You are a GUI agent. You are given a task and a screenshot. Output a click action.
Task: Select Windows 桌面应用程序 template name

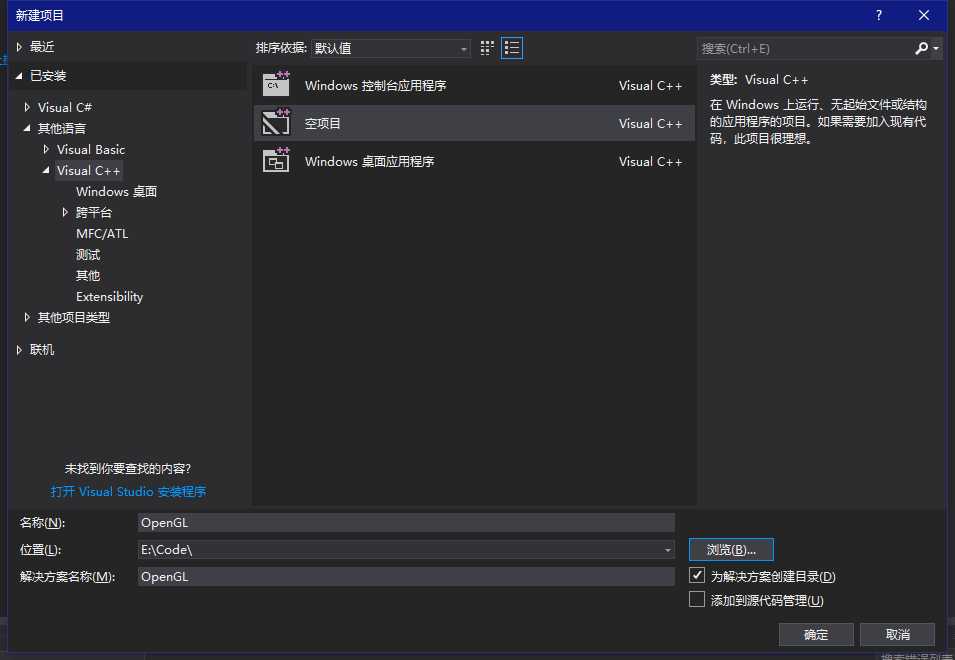(x=370, y=161)
